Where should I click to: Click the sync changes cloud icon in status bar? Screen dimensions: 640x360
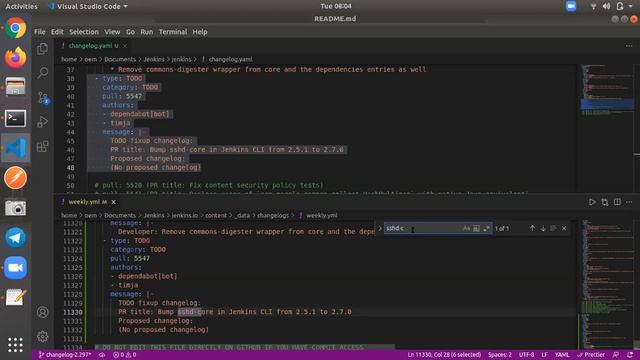(x=102, y=355)
